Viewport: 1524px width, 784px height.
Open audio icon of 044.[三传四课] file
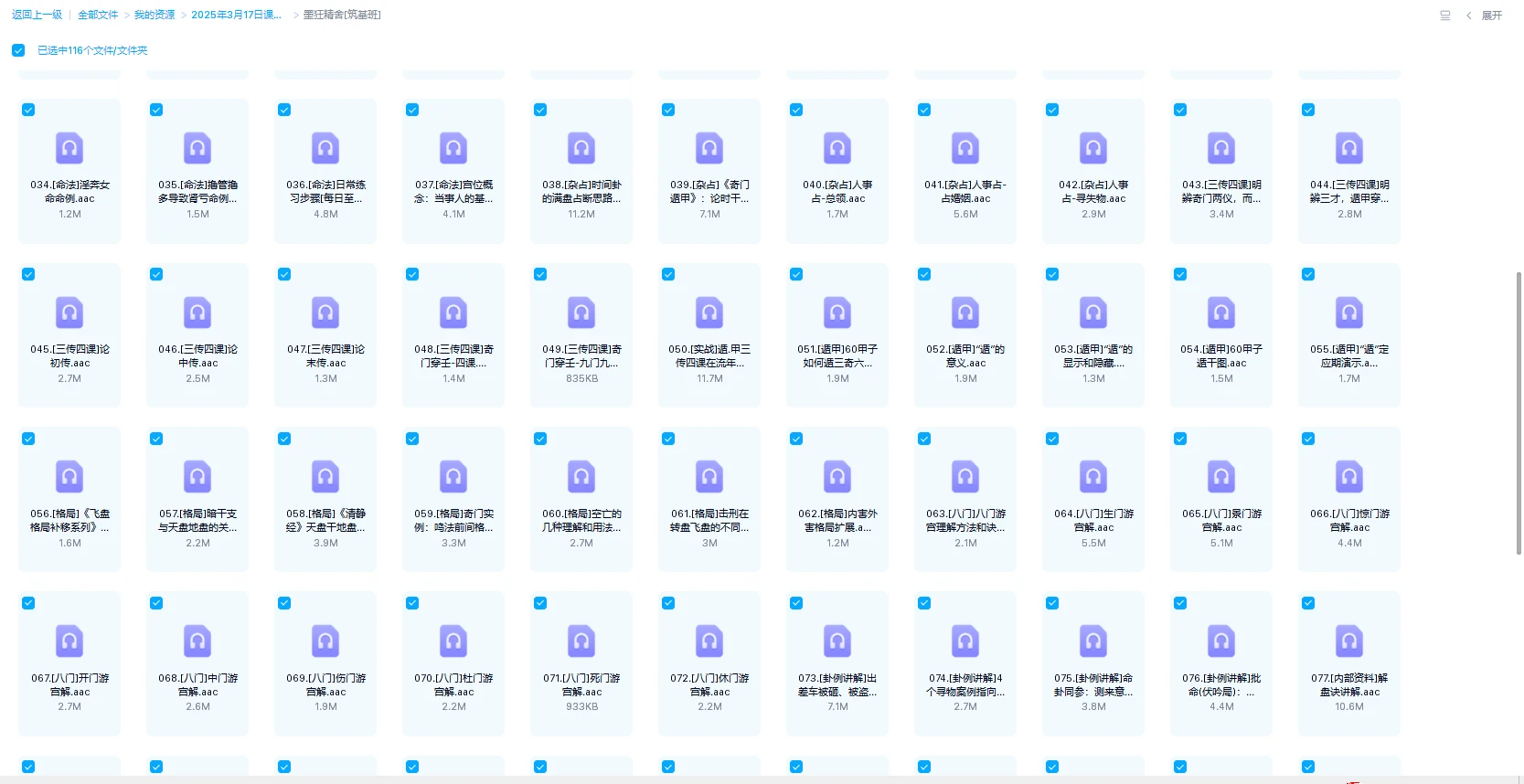pos(1349,148)
